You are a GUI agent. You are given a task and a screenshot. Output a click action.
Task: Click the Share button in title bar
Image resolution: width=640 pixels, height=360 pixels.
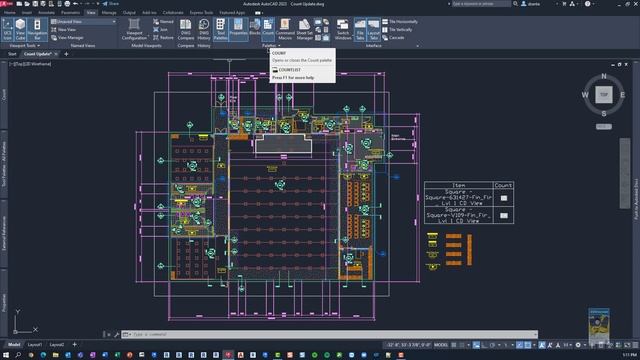point(111,4)
